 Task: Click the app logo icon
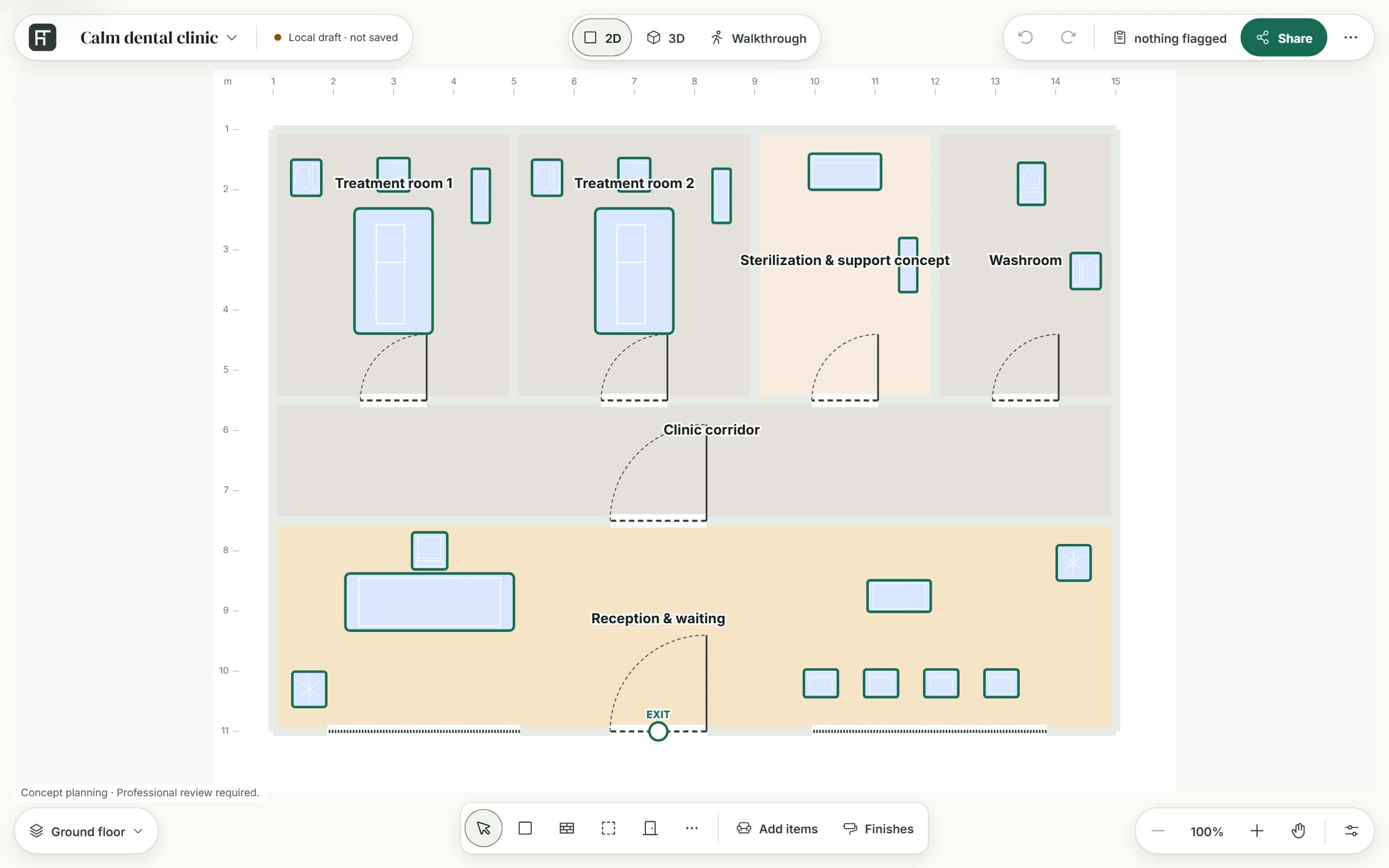[42, 38]
